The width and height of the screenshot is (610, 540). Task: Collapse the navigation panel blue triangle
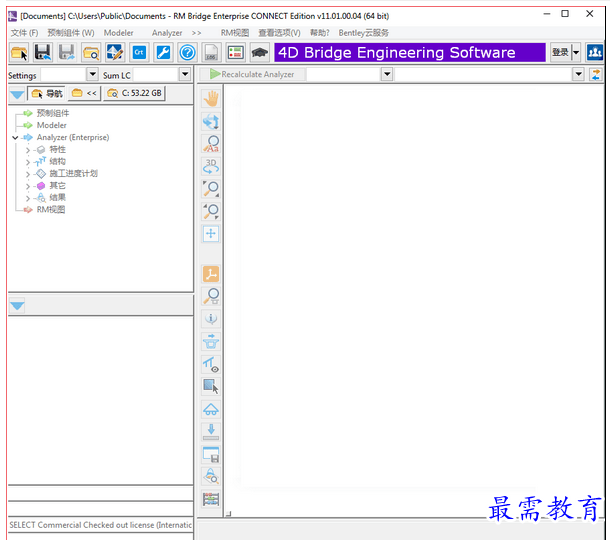(x=17, y=95)
